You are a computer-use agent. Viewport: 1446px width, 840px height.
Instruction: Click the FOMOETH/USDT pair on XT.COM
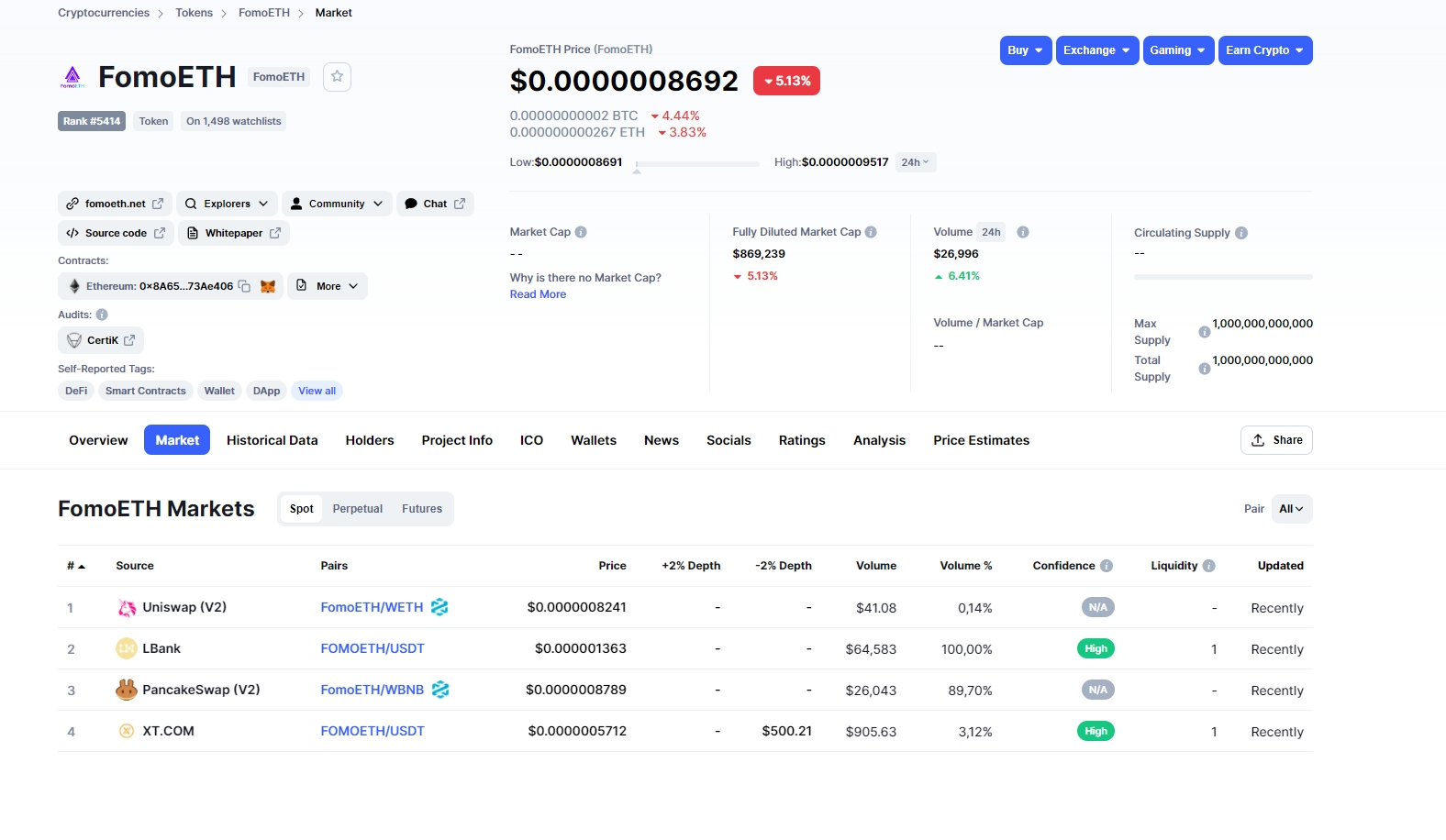click(x=373, y=731)
